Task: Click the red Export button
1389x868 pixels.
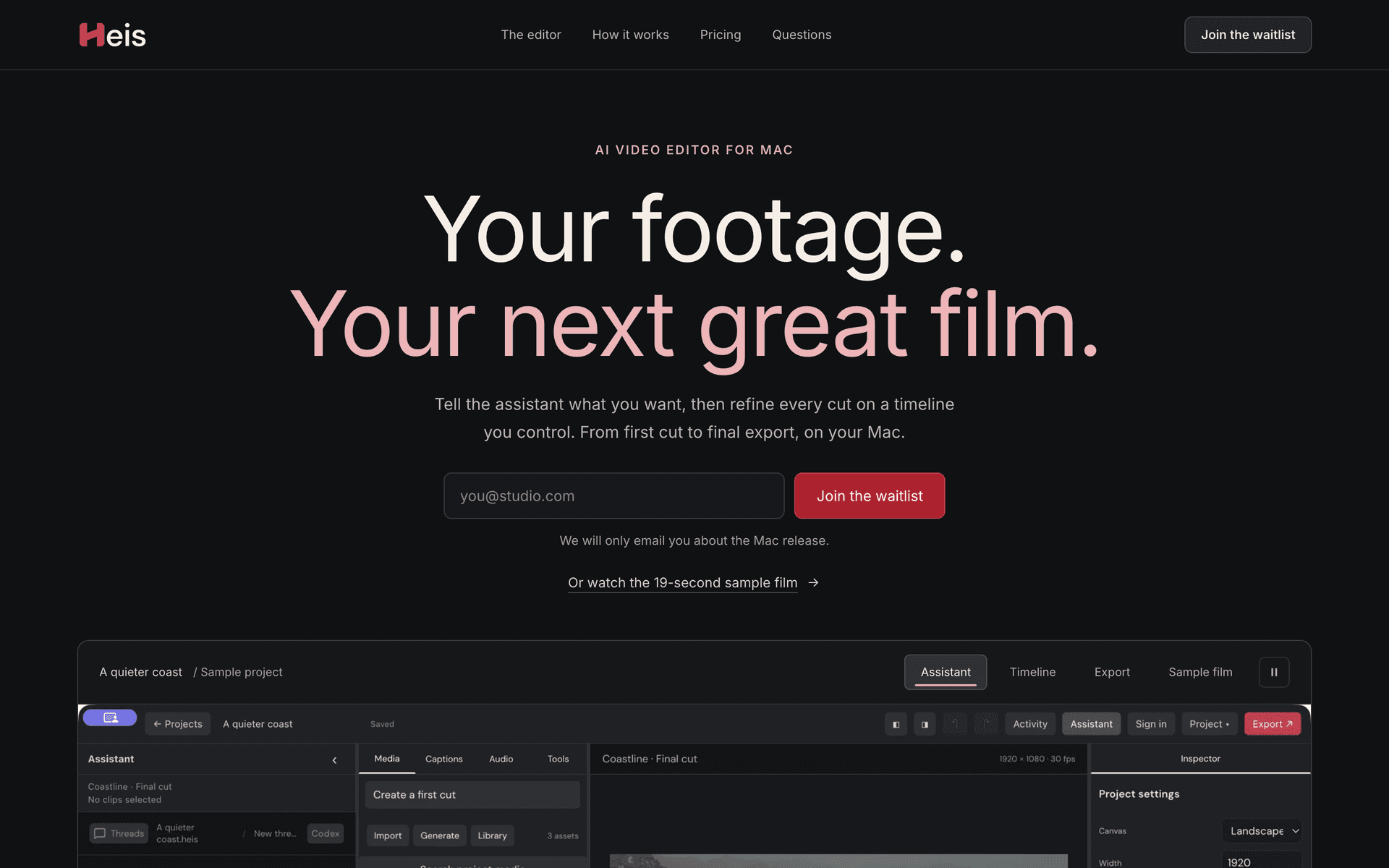Action: tap(1273, 724)
